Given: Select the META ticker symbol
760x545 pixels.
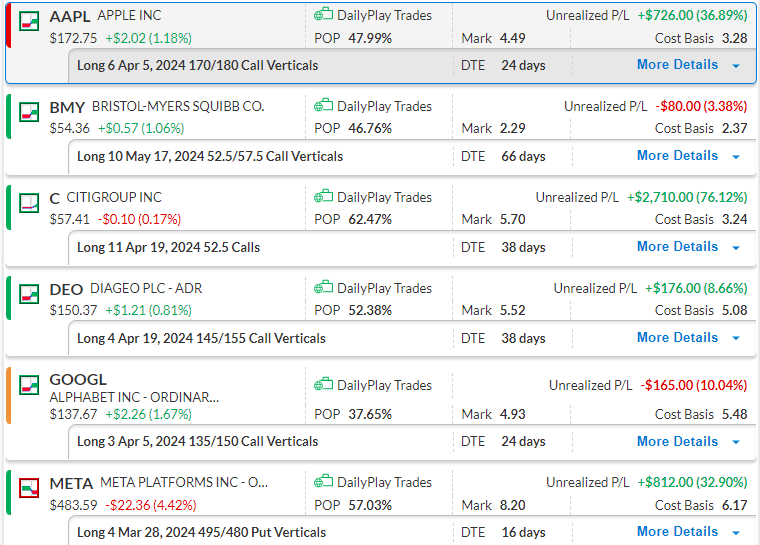Looking at the screenshot, I should coord(71,483).
